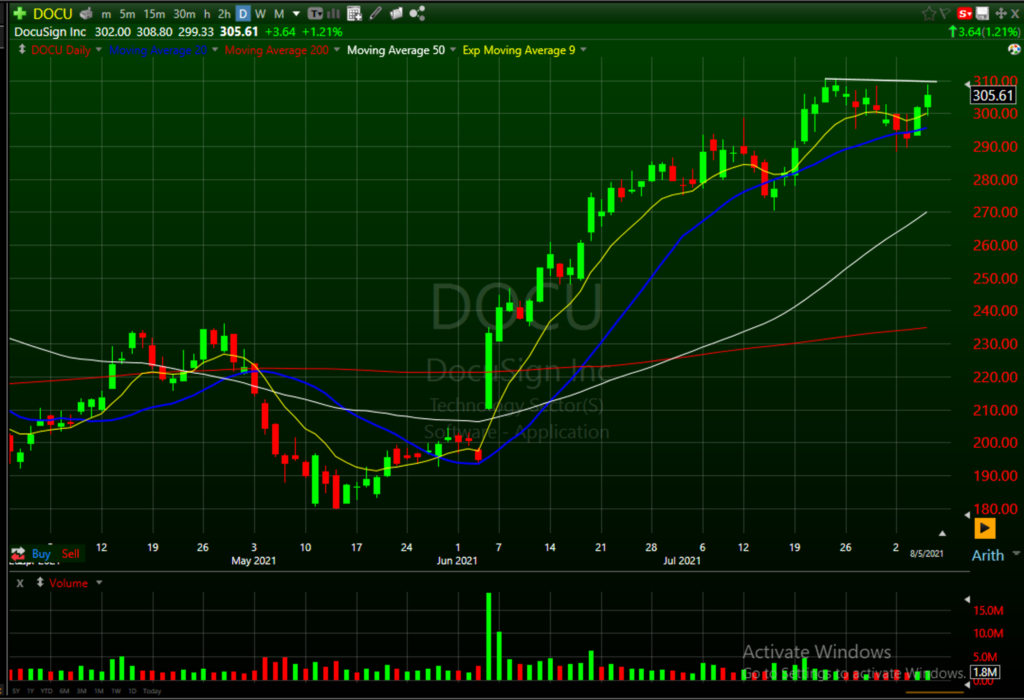Flag the DOCU symbol
Screen dimensions: 1024x700
(945, 13)
